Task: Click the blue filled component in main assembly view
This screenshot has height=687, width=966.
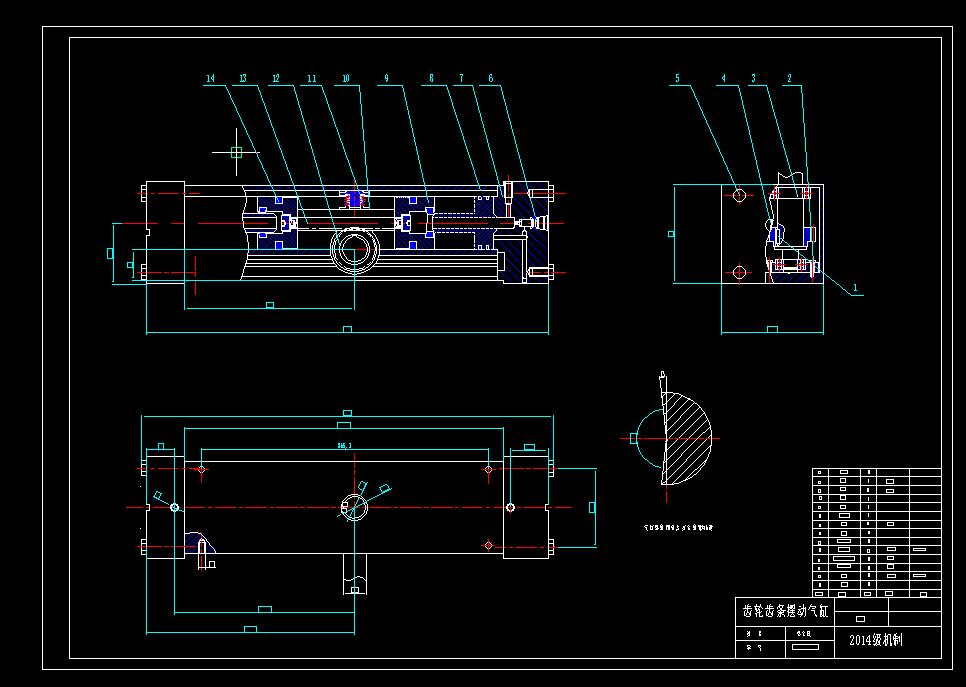Action: pos(356,197)
